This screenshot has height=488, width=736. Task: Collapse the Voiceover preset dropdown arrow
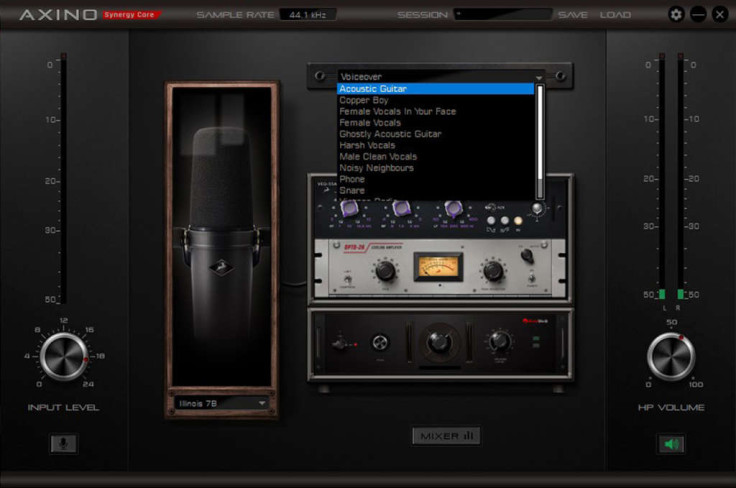point(539,77)
